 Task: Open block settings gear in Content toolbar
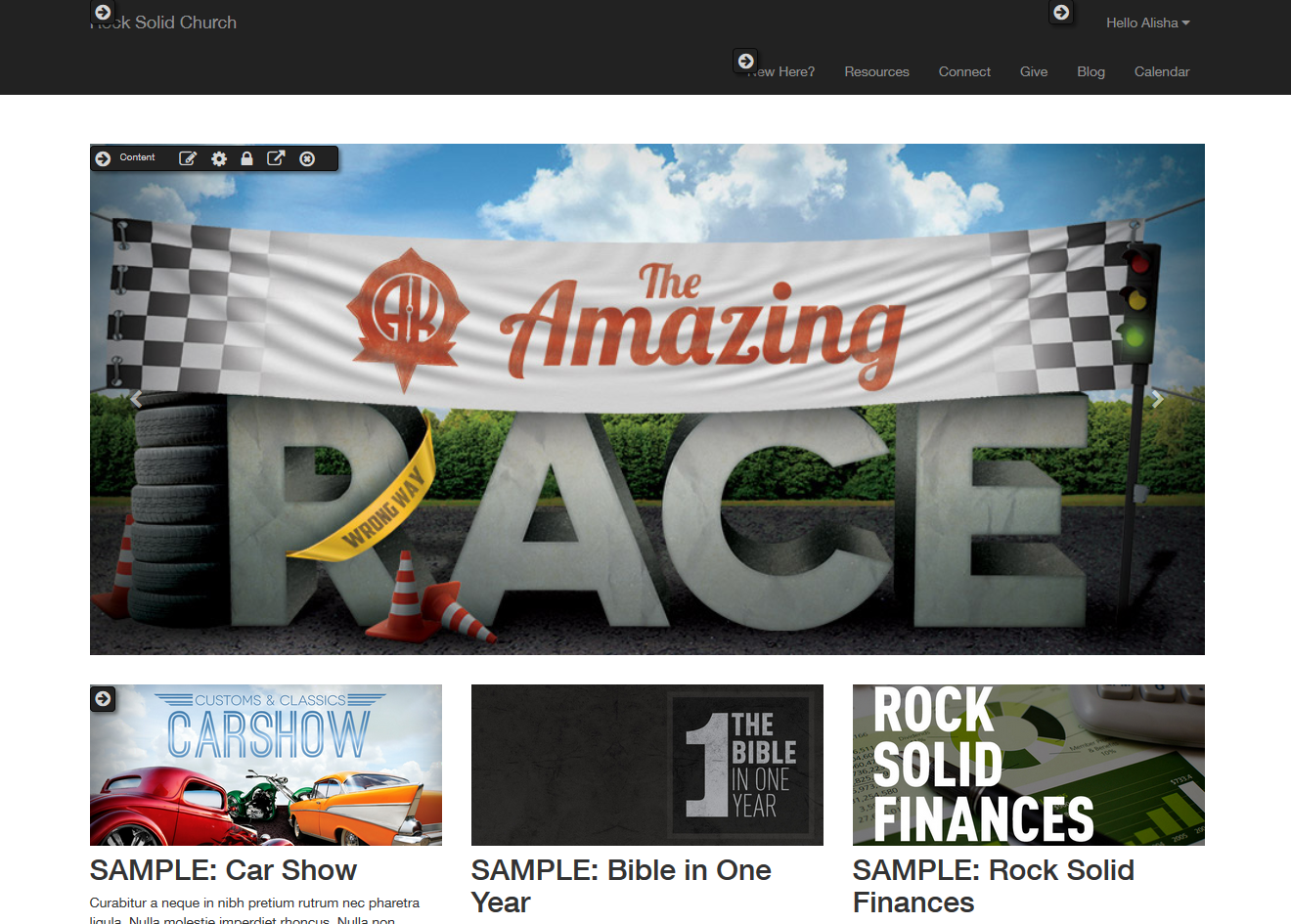(x=219, y=158)
